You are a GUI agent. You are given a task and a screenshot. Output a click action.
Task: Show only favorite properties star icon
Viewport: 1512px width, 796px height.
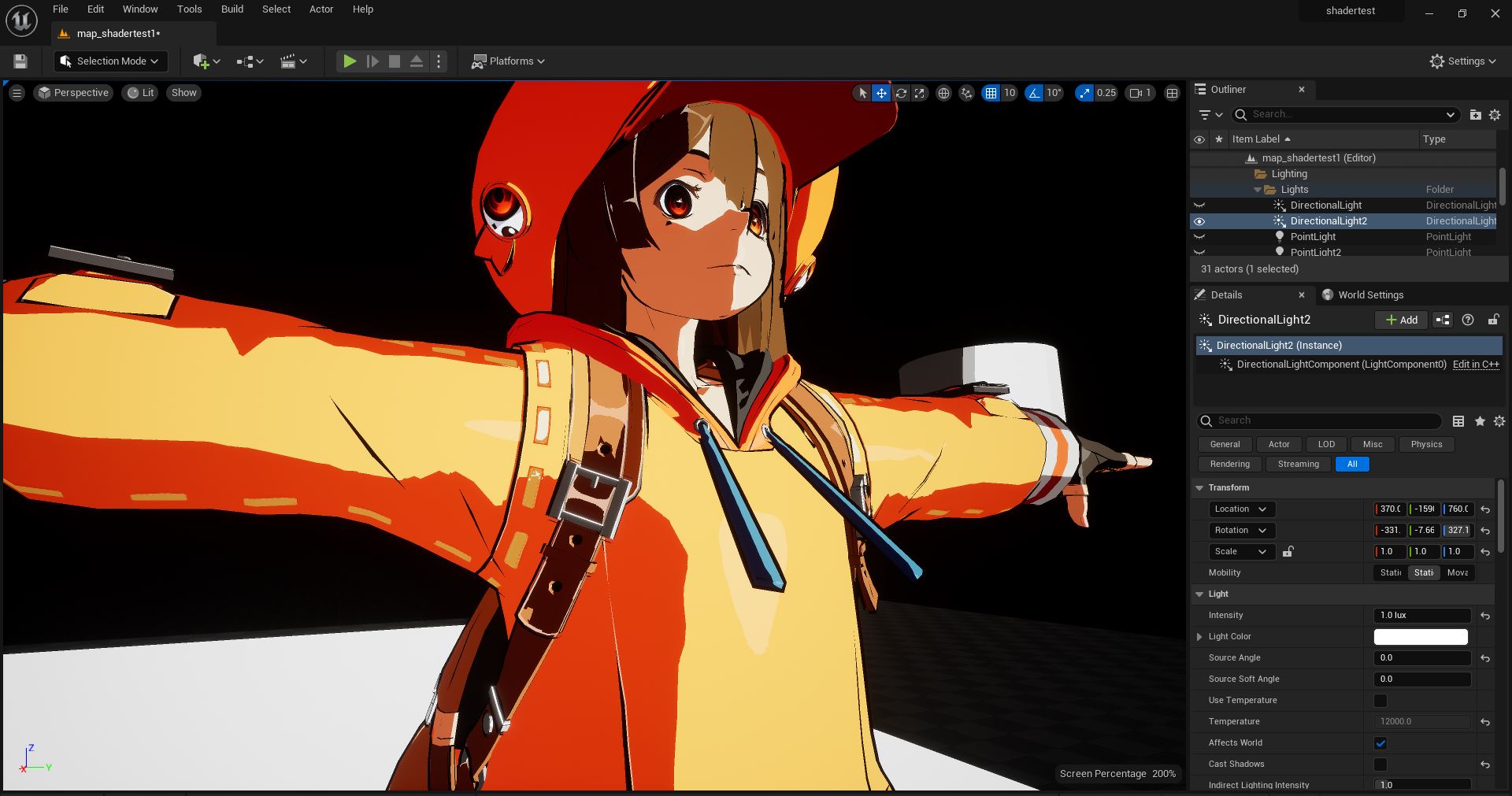tap(1480, 421)
